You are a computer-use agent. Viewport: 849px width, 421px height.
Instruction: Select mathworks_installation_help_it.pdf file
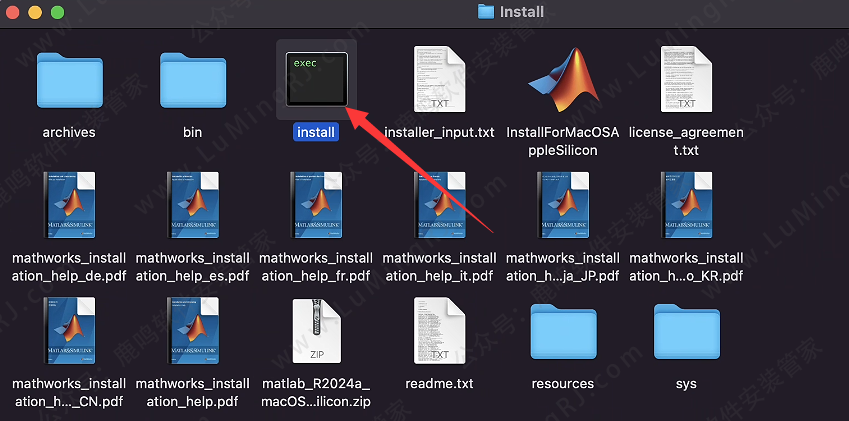440,206
